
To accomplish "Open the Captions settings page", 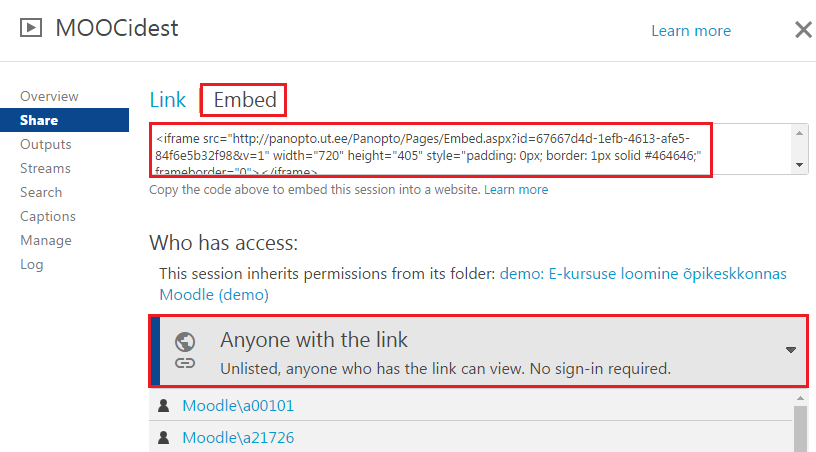I will 48,216.
